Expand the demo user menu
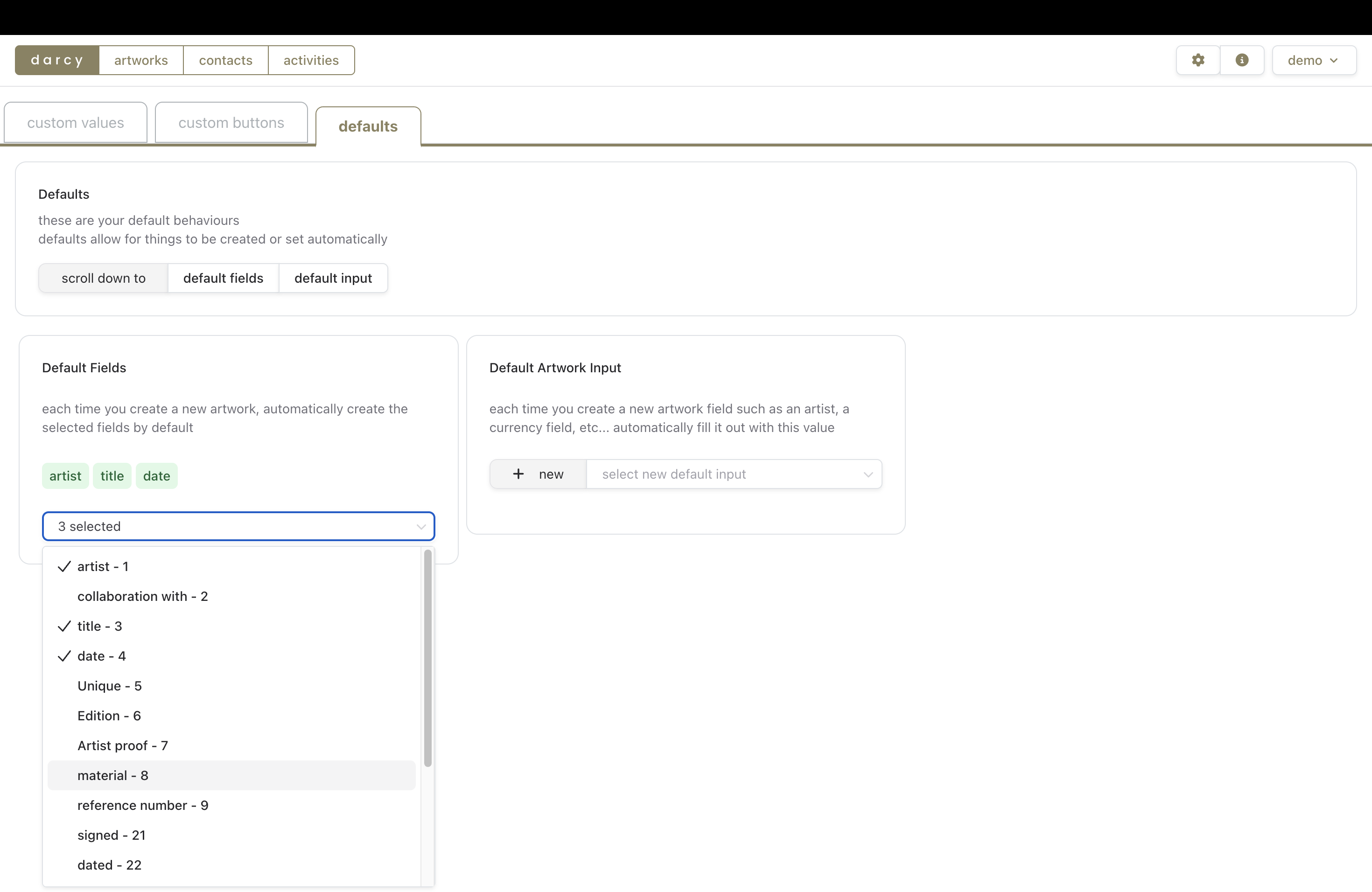This screenshot has width=1372, height=892. tap(1313, 60)
